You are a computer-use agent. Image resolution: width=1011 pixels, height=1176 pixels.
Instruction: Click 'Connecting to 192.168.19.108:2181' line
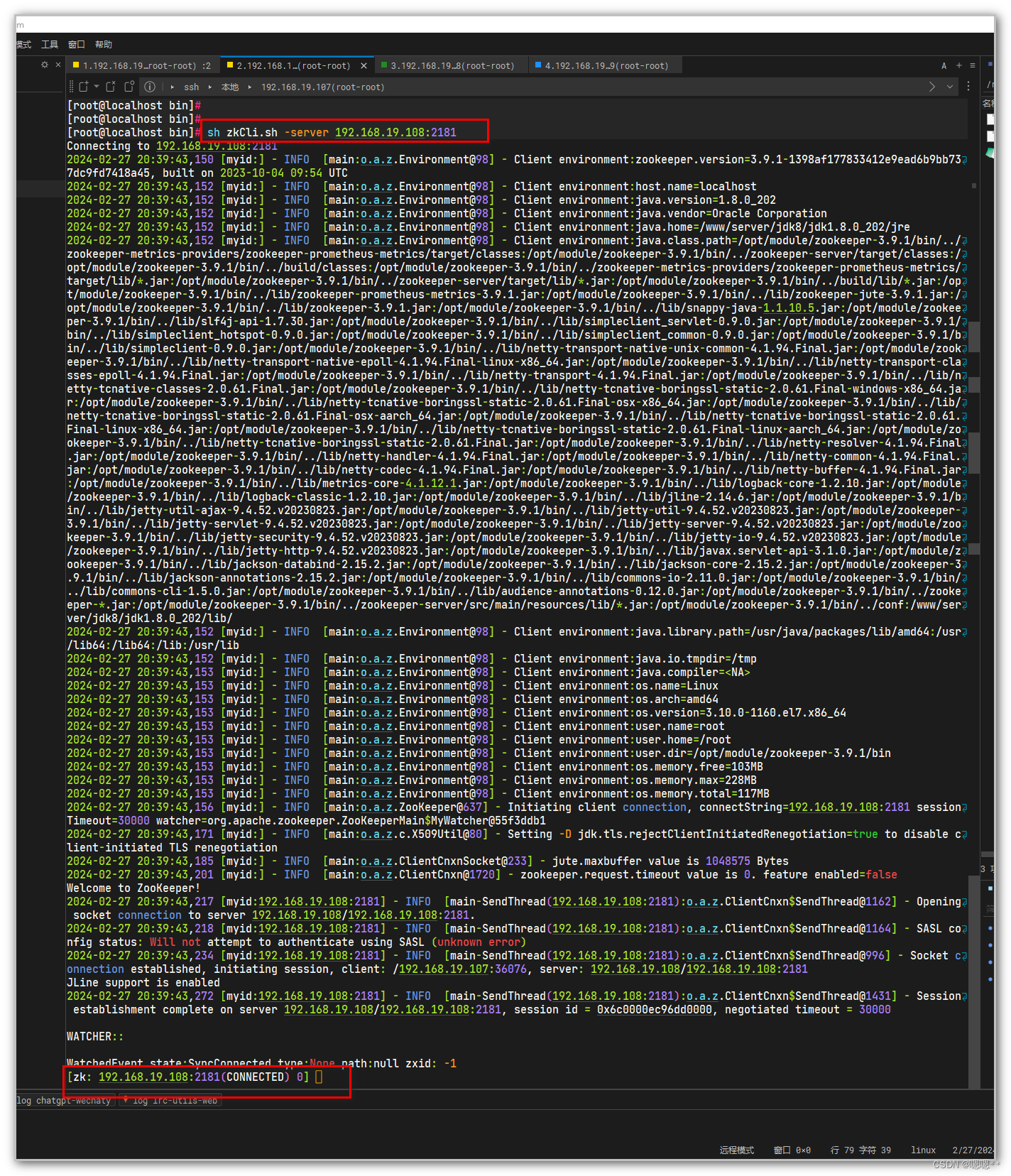point(172,146)
